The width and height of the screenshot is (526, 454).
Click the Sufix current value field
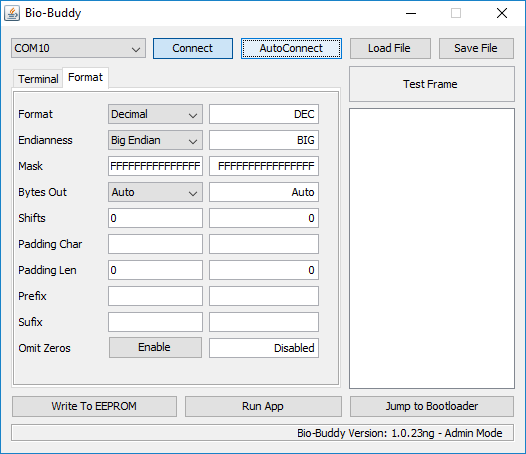click(x=264, y=322)
